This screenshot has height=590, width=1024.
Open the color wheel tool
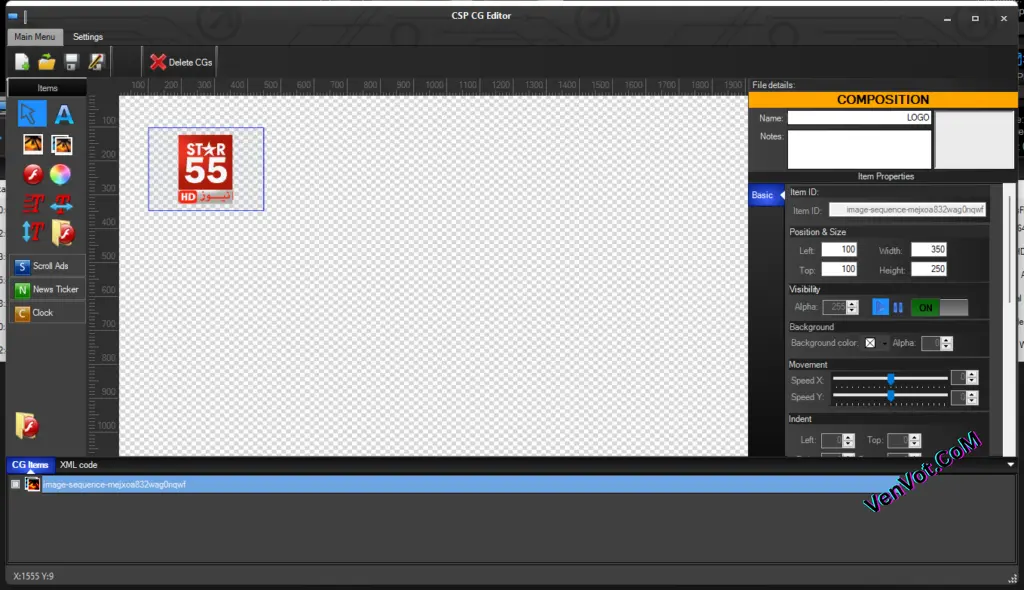pos(62,174)
